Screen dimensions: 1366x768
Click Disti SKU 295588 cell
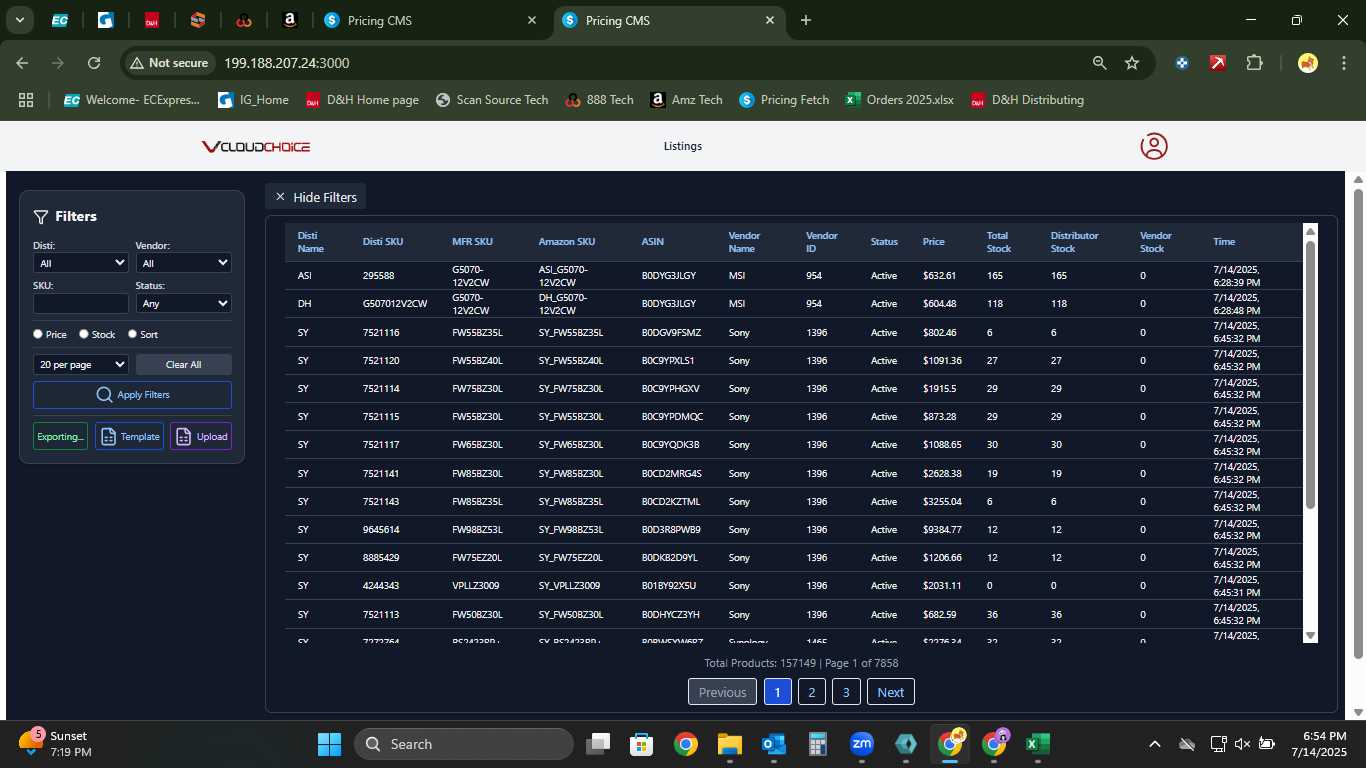(x=378, y=275)
